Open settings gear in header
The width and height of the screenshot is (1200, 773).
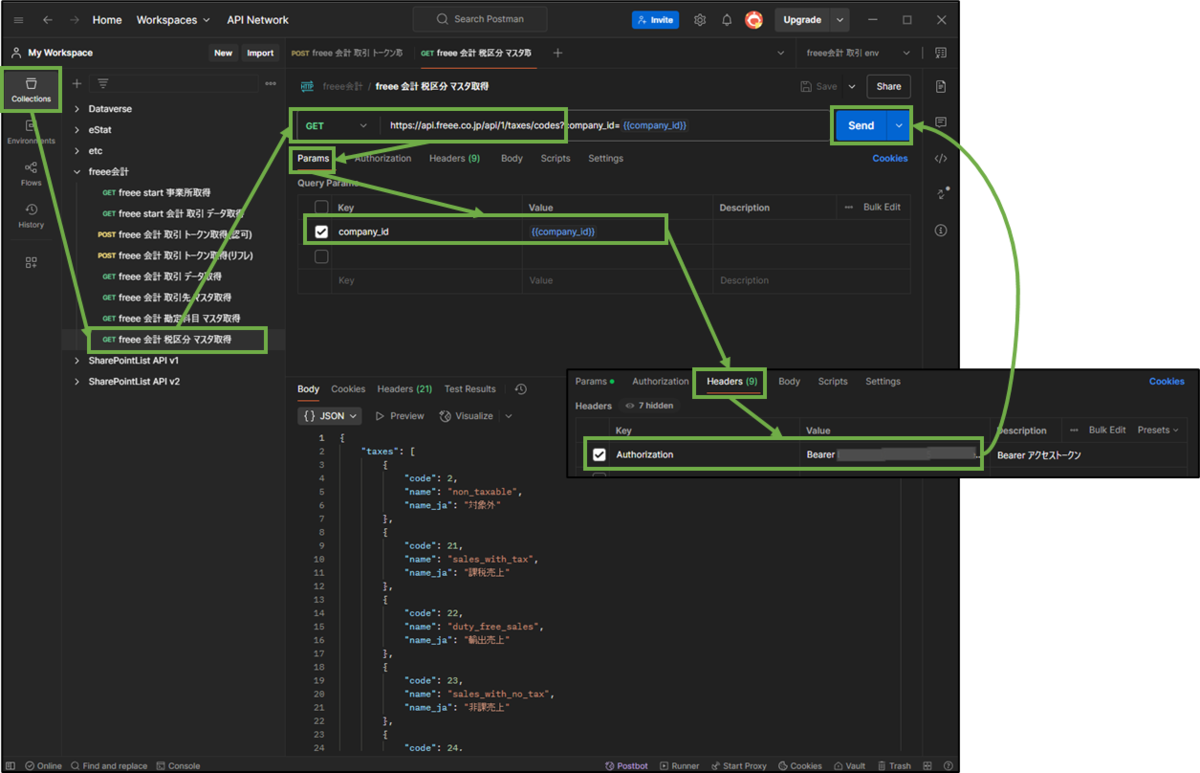point(700,20)
